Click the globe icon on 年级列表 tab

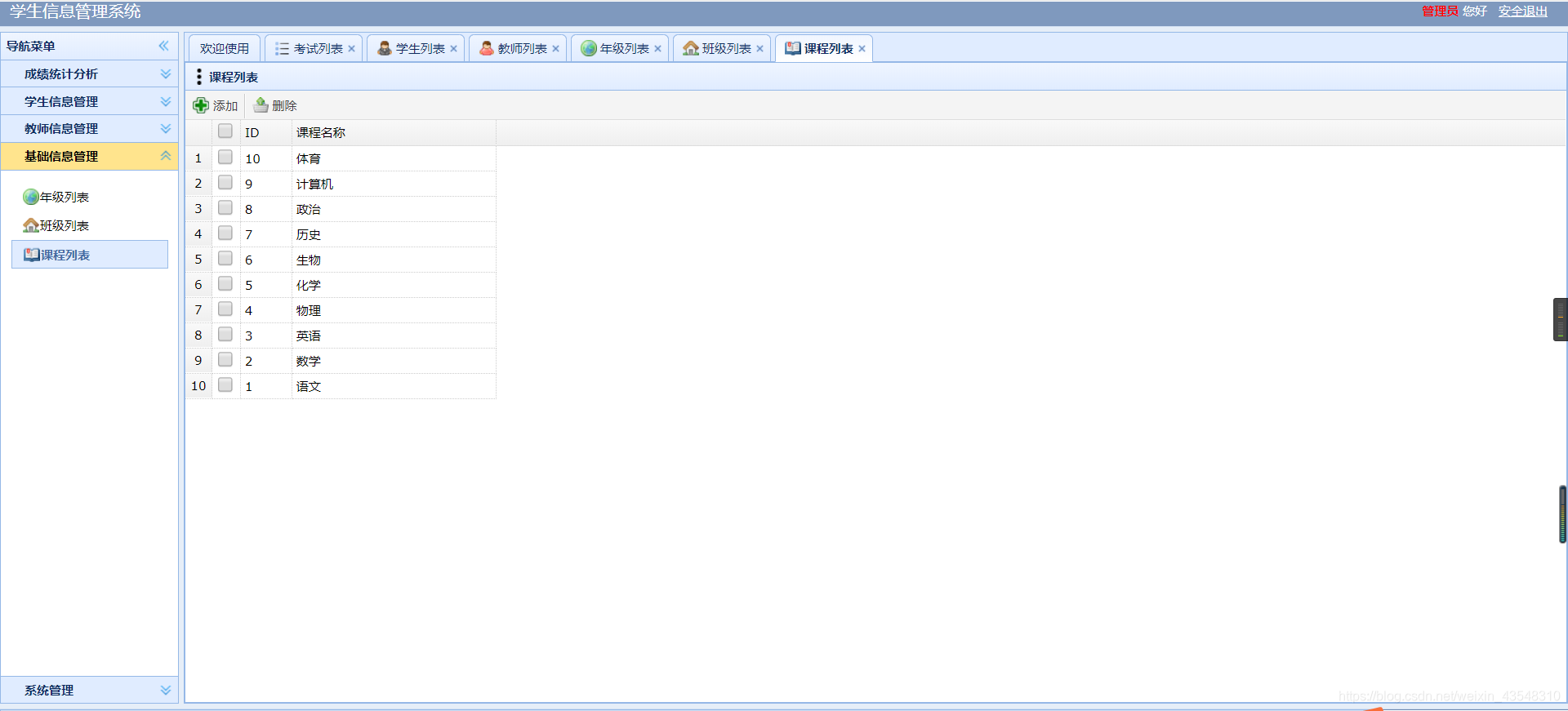pyautogui.click(x=588, y=48)
